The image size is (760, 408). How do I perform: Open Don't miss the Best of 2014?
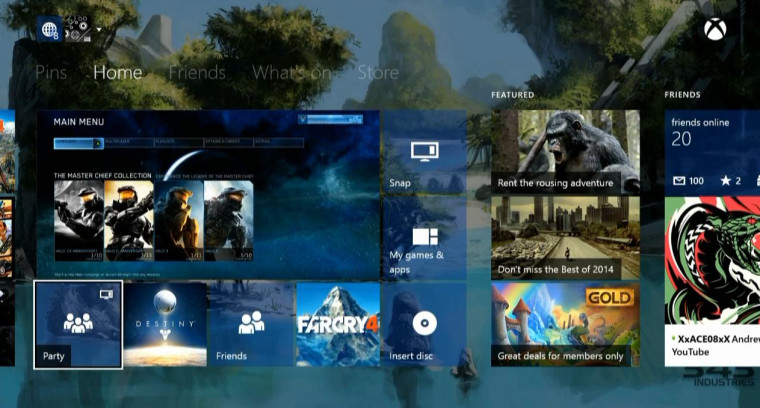pos(565,238)
